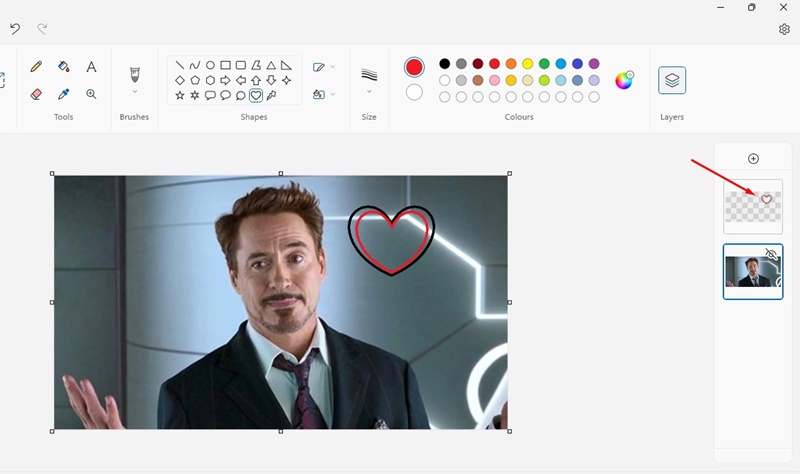
Task: Pick the brown colour swatch
Action: (x=478, y=80)
